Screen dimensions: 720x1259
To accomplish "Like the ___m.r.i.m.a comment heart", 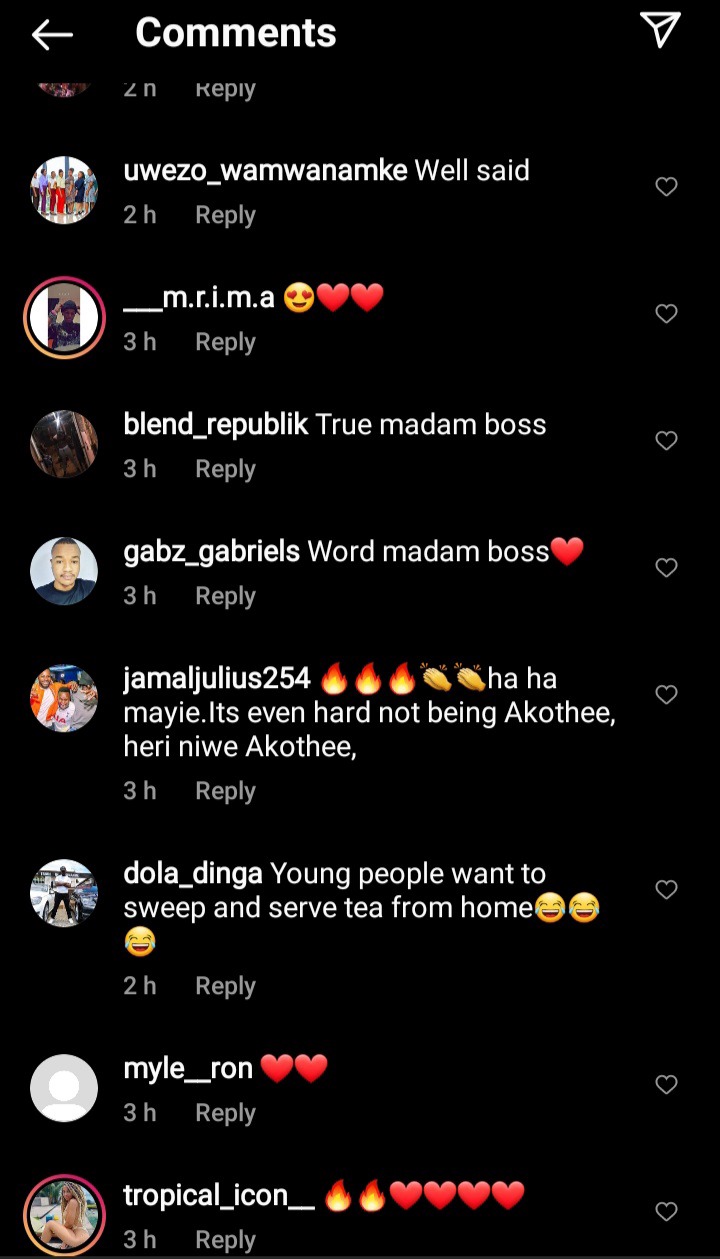I will pos(666,314).
